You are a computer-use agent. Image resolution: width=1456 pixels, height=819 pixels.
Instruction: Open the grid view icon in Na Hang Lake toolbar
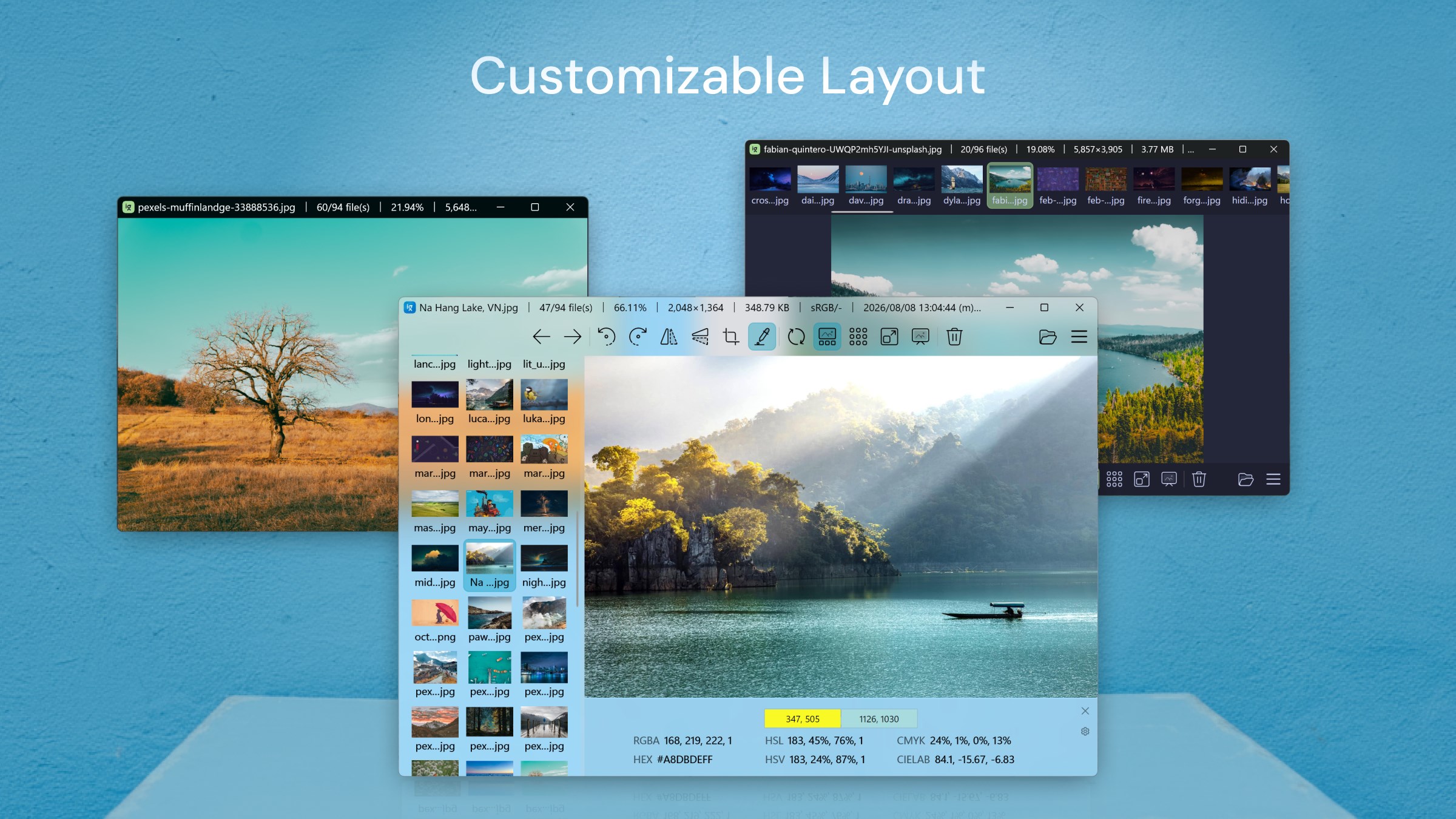tap(858, 337)
